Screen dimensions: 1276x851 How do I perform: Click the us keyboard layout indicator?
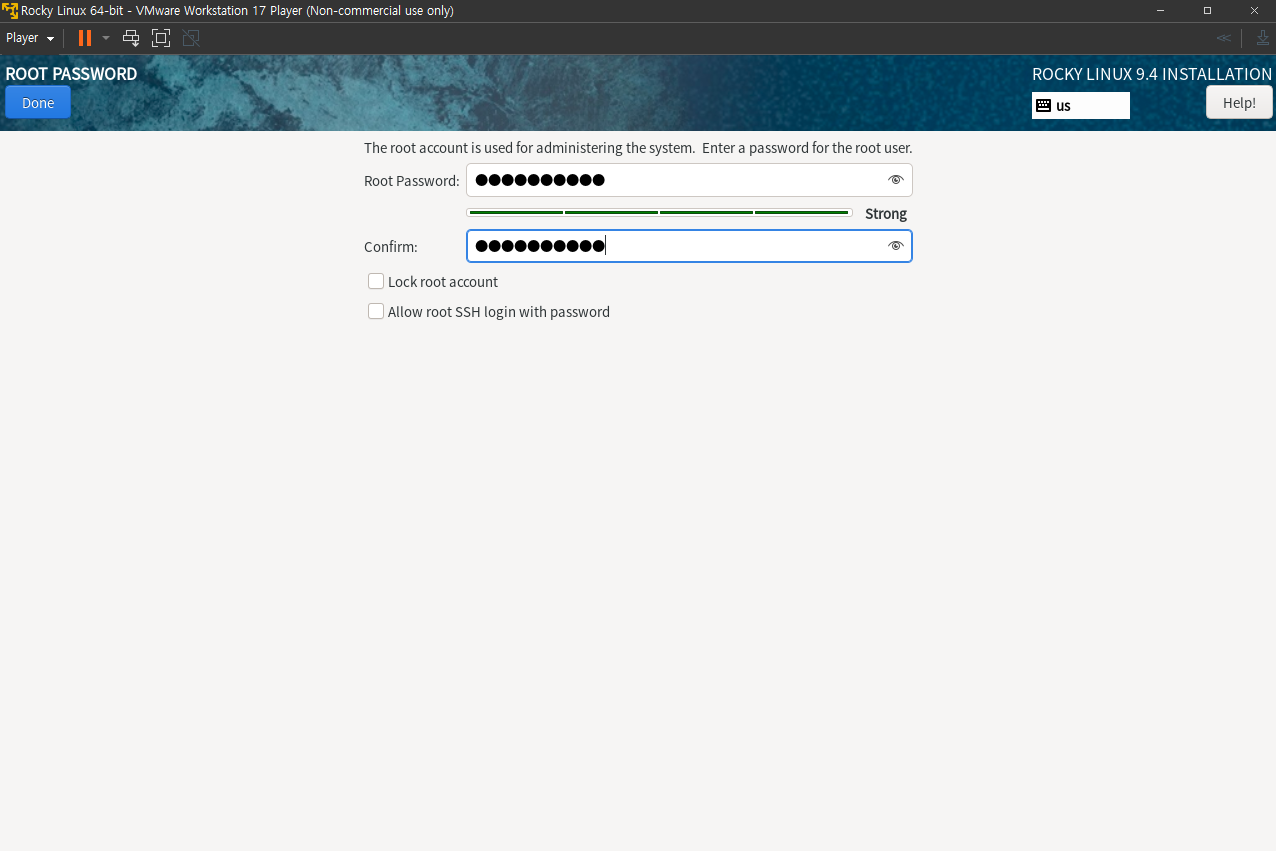pos(1081,105)
